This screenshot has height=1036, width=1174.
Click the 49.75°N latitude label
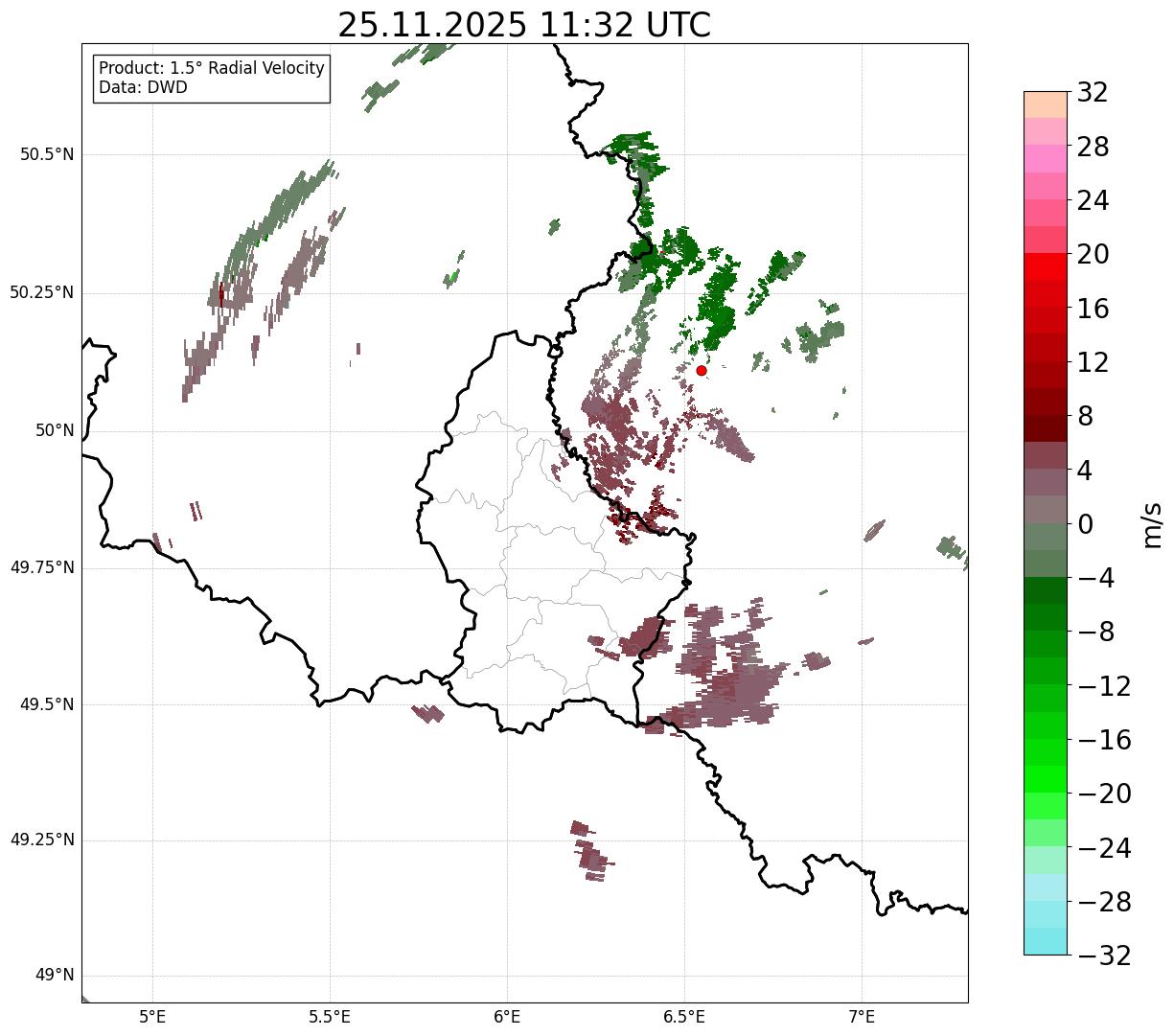point(41,567)
